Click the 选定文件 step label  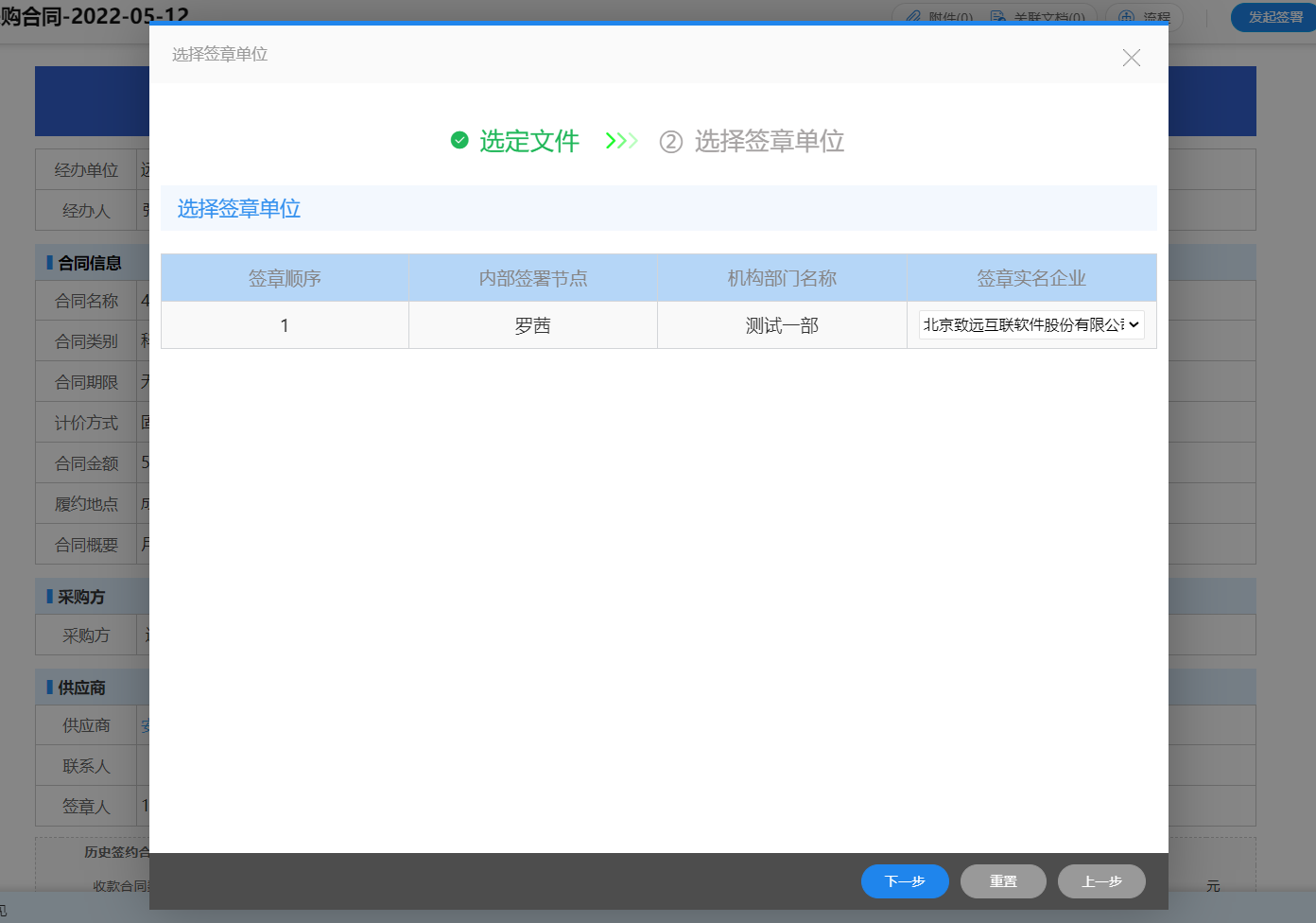click(x=528, y=141)
